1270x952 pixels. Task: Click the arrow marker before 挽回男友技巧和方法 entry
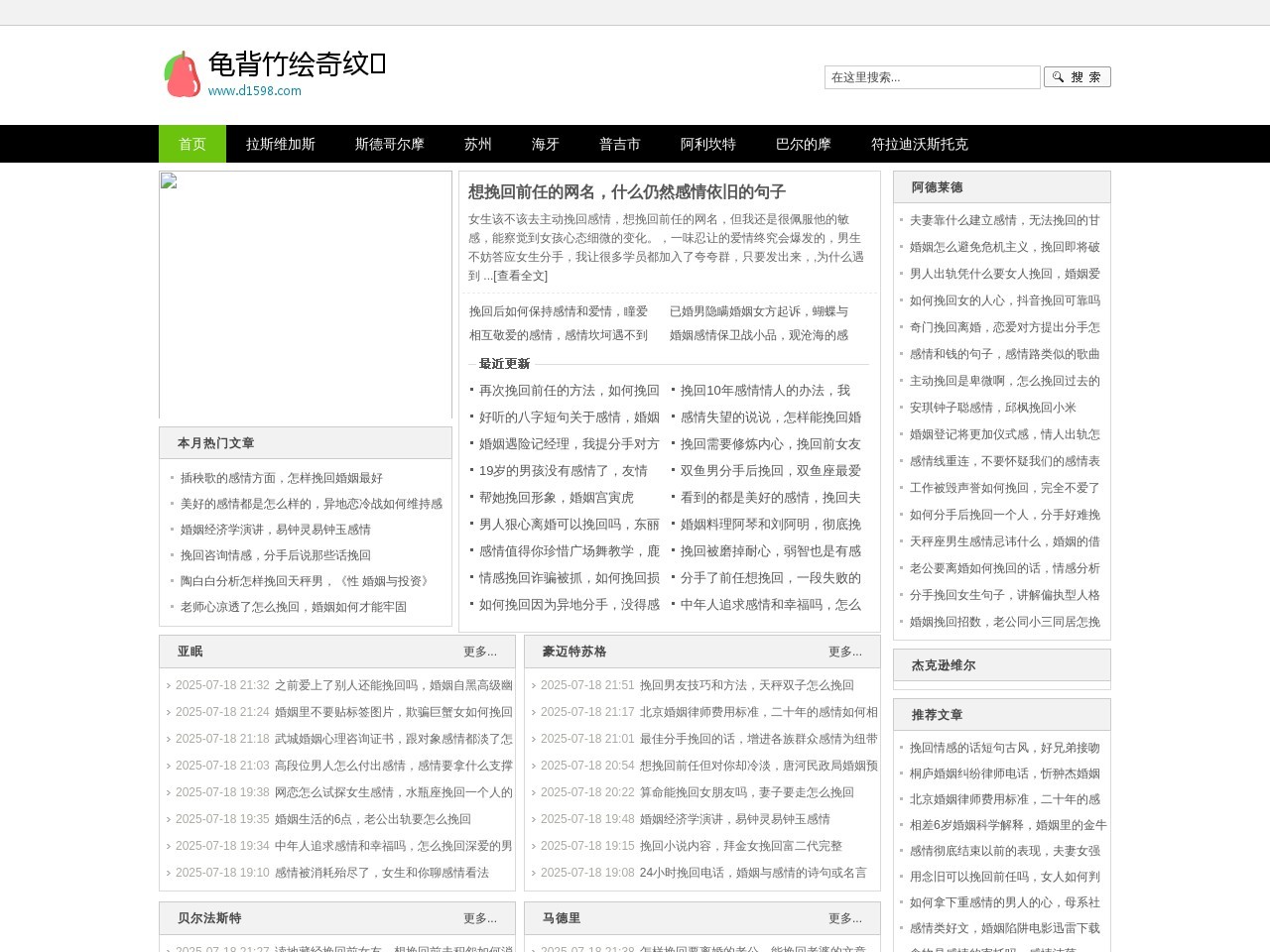coord(535,685)
